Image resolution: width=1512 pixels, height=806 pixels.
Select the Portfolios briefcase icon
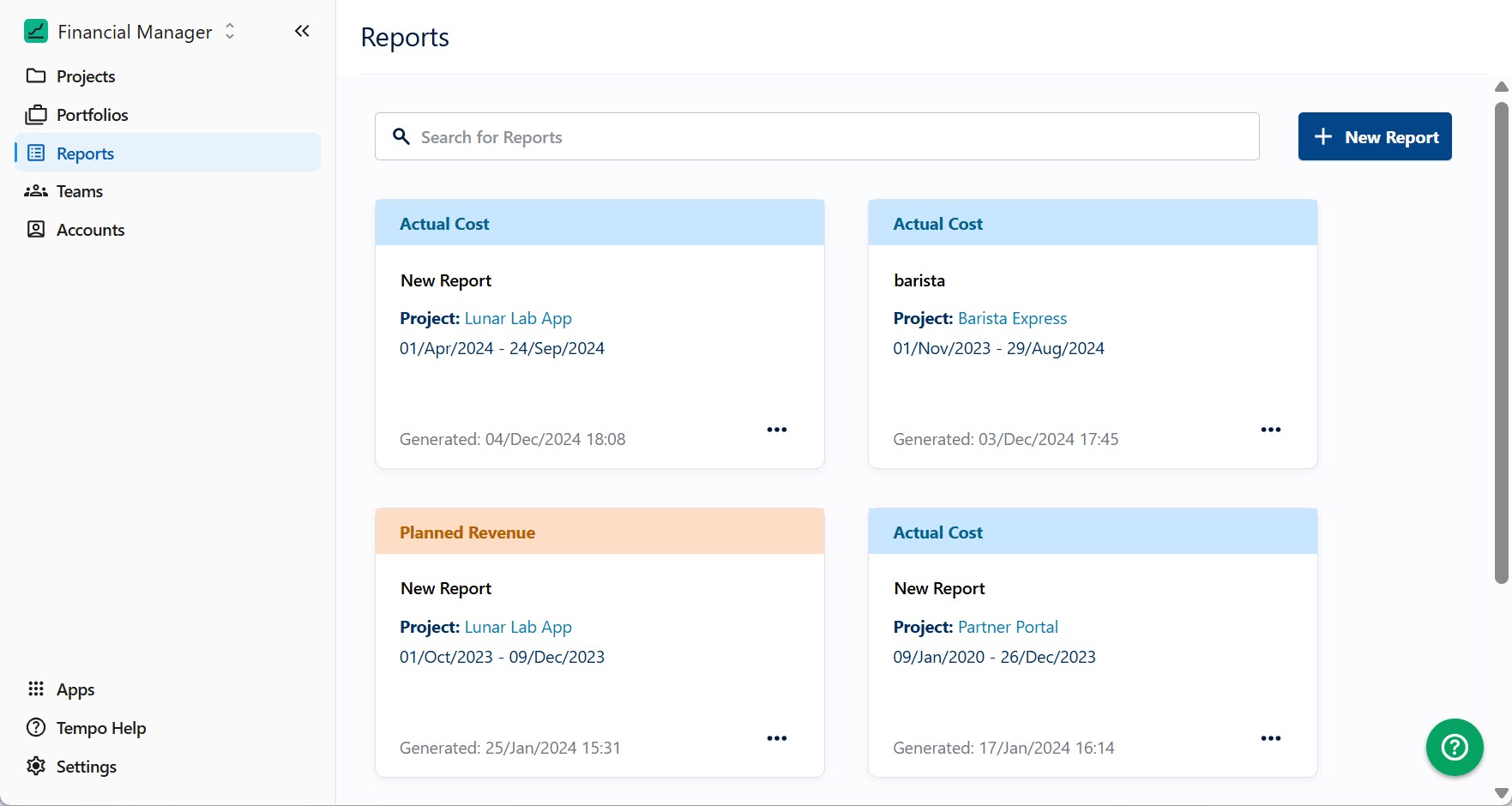35,114
